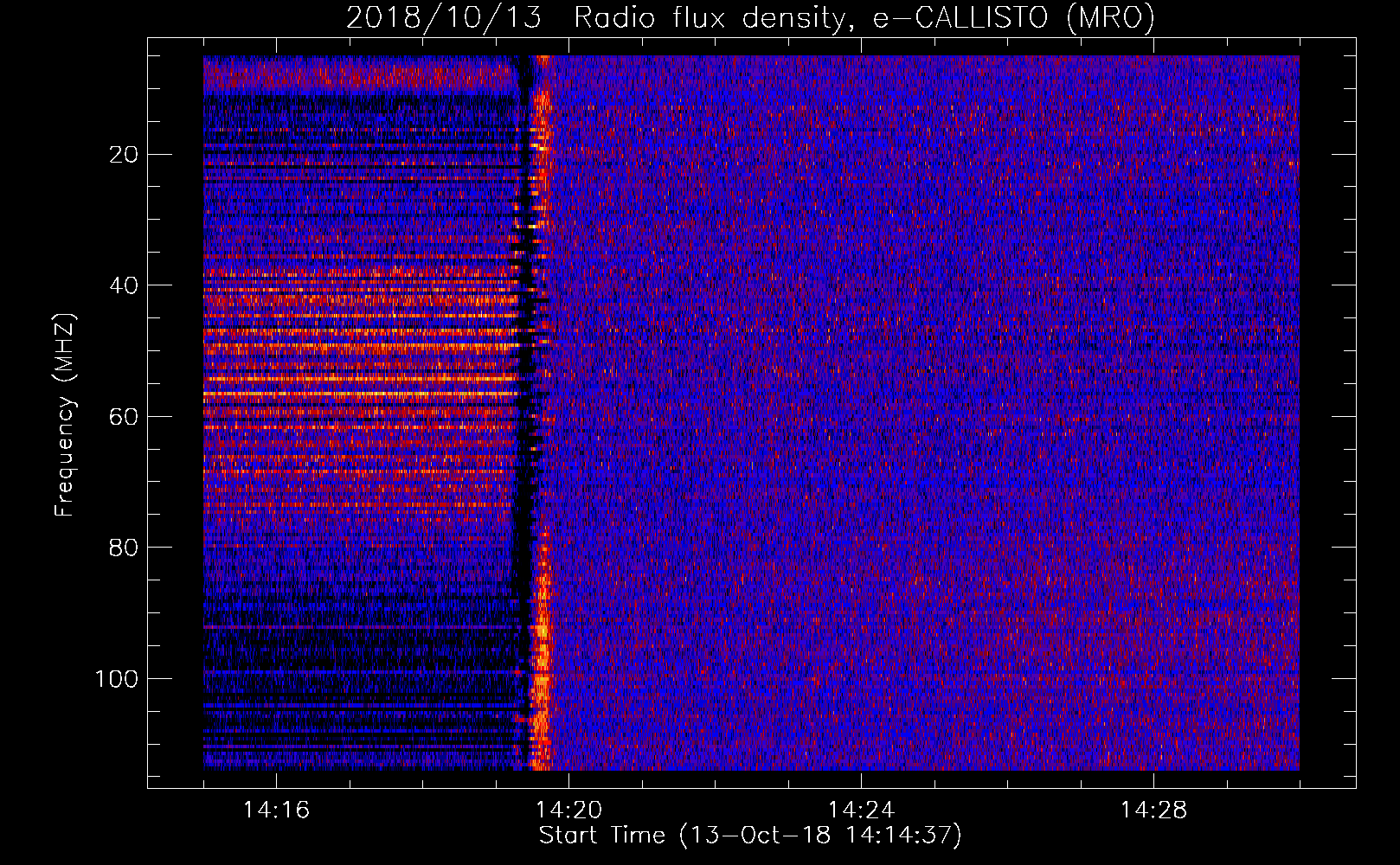
Task: Click the 14:28 time tick label
Action: pyautogui.click(x=1153, y=811)
